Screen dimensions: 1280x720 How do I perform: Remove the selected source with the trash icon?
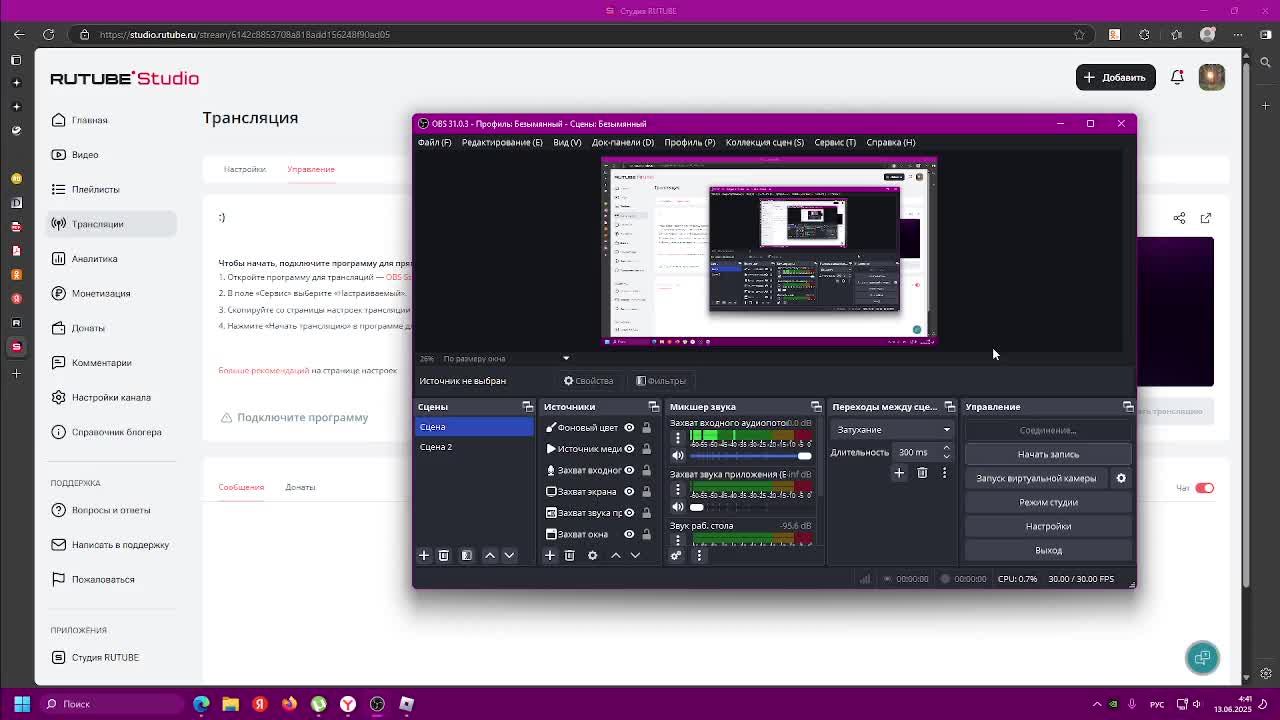(x=570, y=555)
